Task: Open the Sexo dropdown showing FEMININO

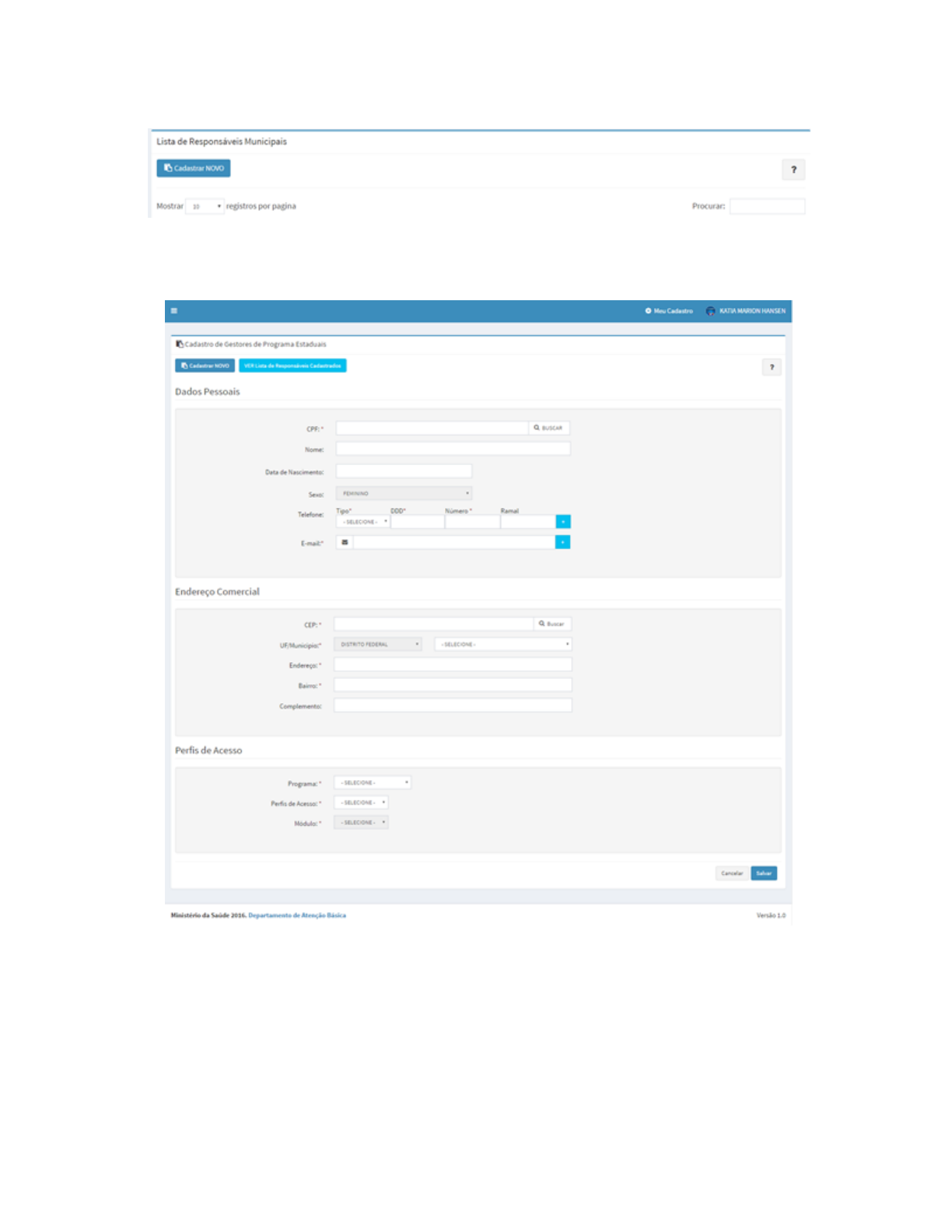Action: 404,493
